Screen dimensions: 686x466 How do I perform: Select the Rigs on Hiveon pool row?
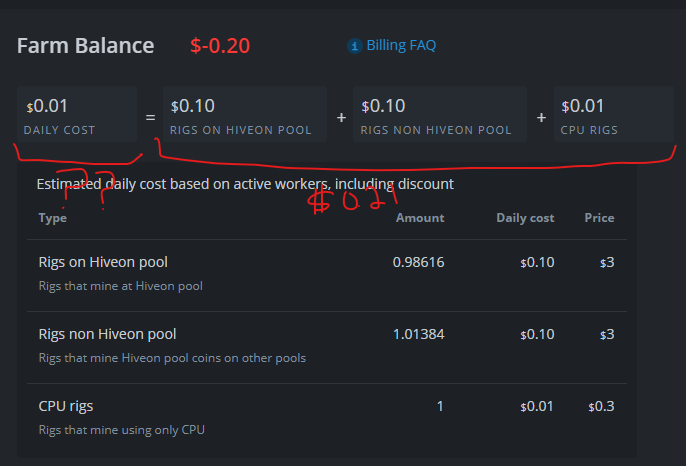point(327,275)
